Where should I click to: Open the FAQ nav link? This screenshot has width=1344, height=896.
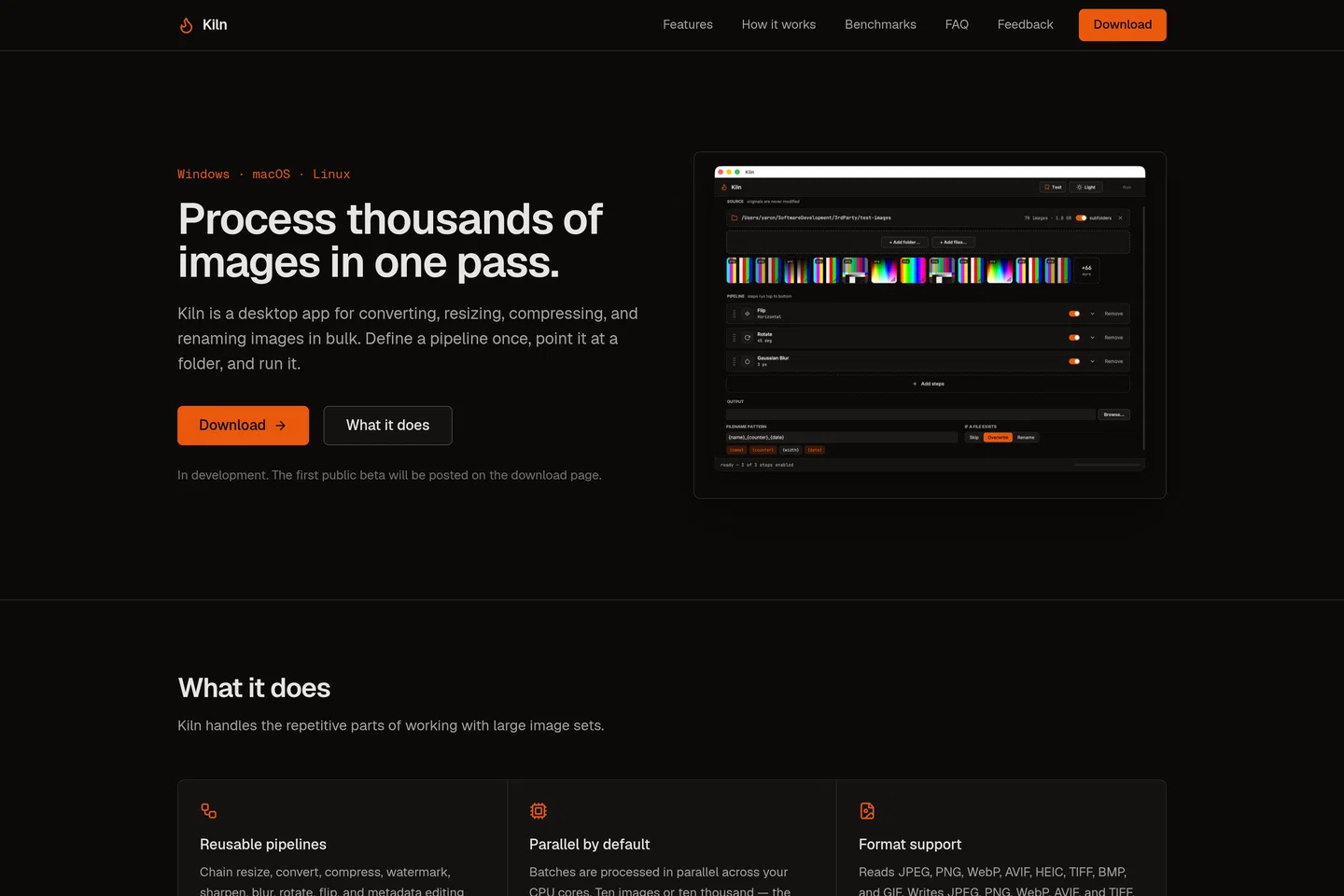tap(957, 25)
